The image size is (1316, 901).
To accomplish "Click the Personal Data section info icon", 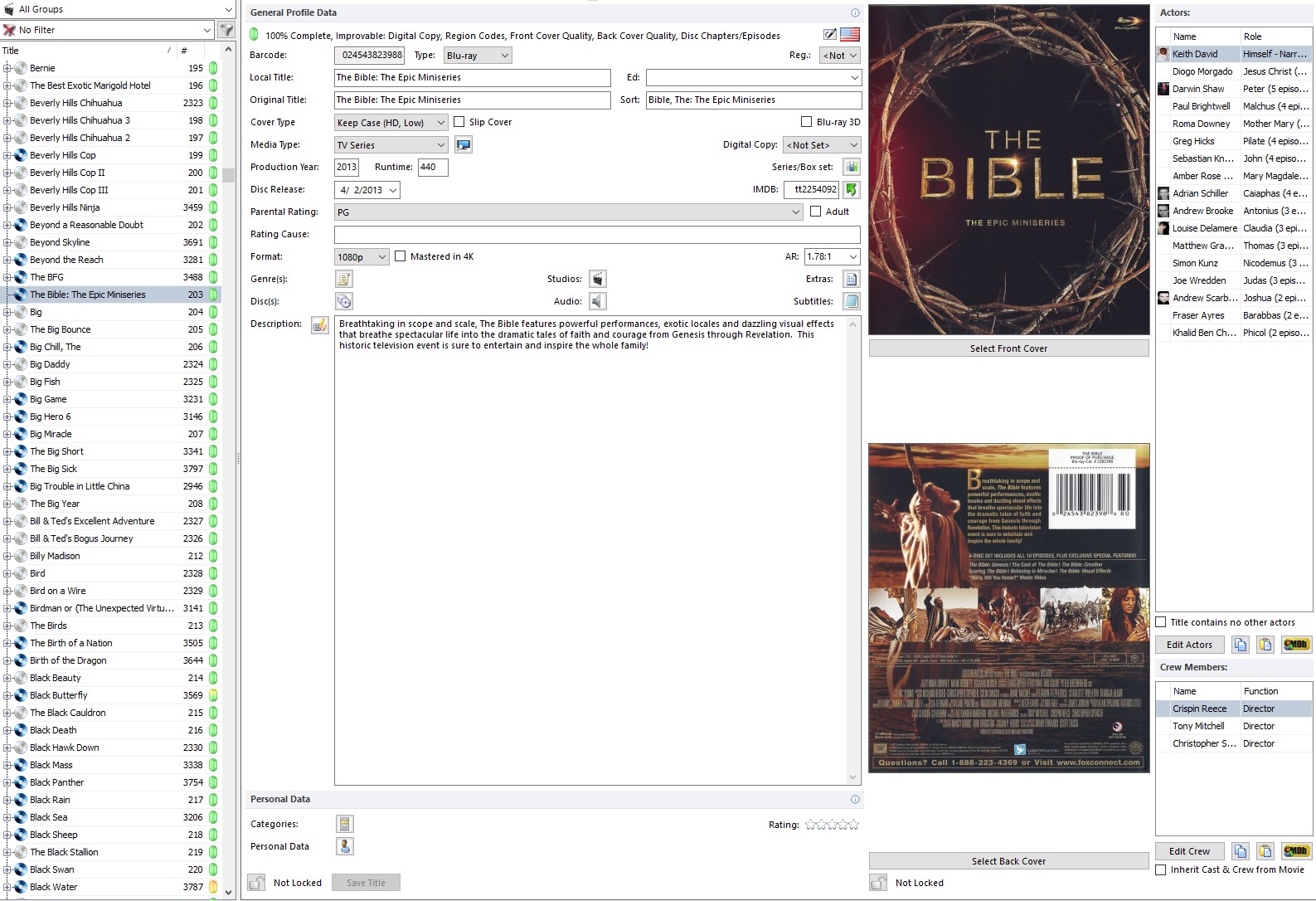I will pos(855,799).
